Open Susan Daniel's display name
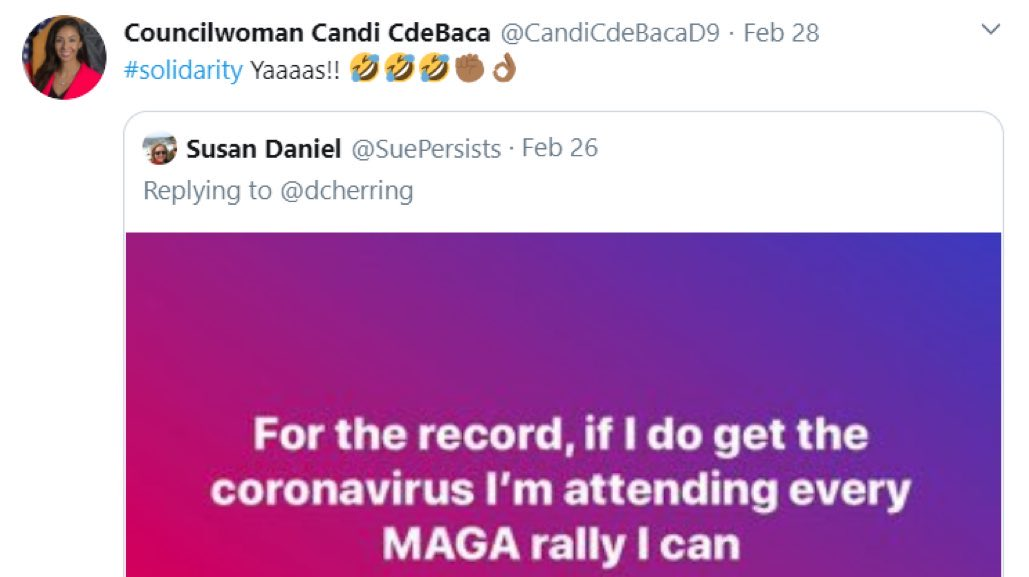The image size is (1029, 577). click(264, 149)
